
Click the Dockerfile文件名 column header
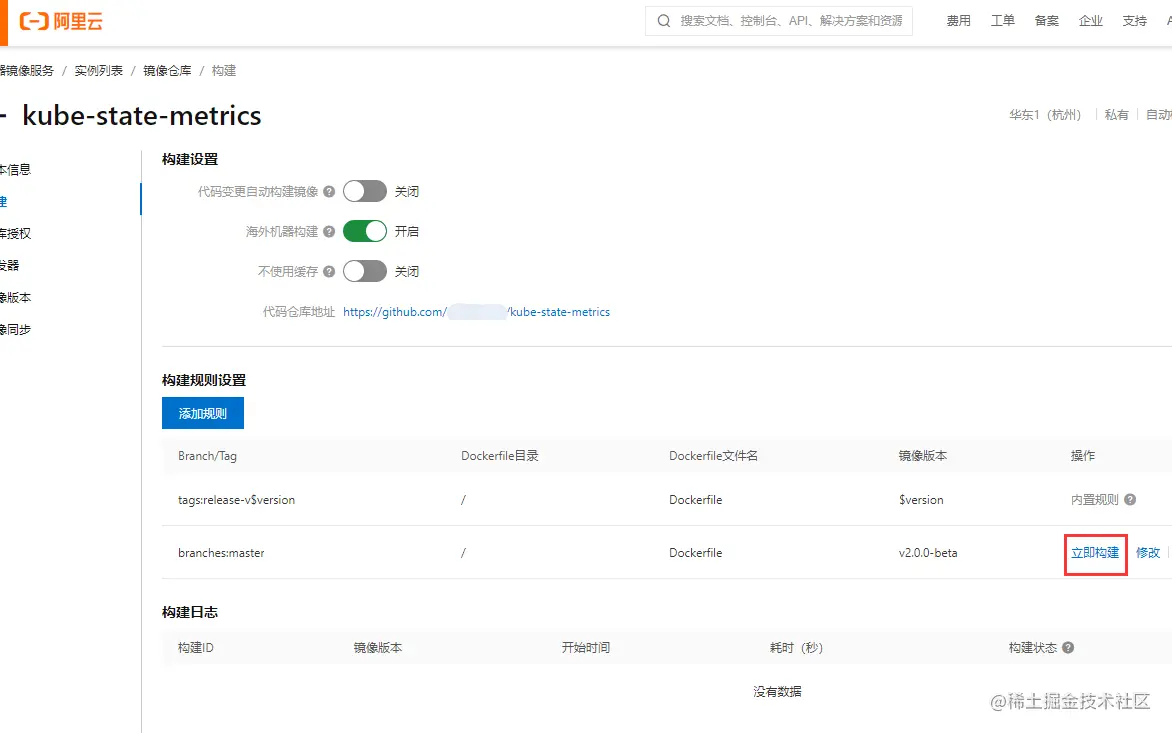point(713,456)
